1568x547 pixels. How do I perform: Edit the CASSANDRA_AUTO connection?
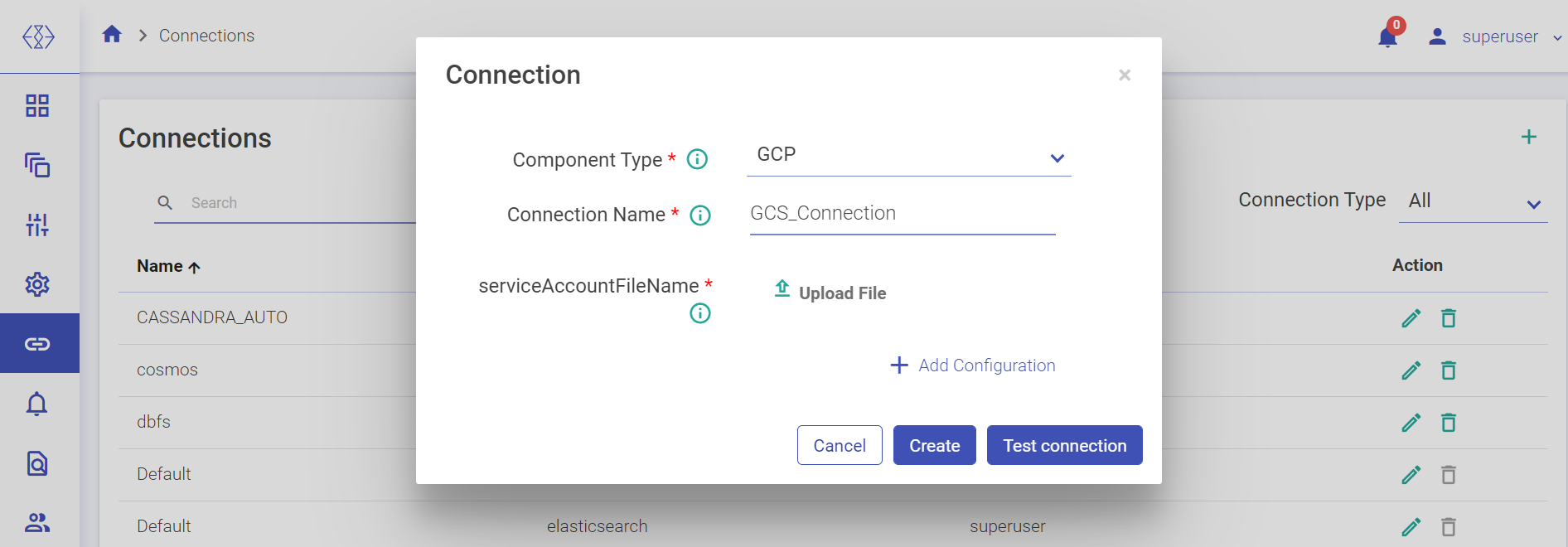point(1411,318)
